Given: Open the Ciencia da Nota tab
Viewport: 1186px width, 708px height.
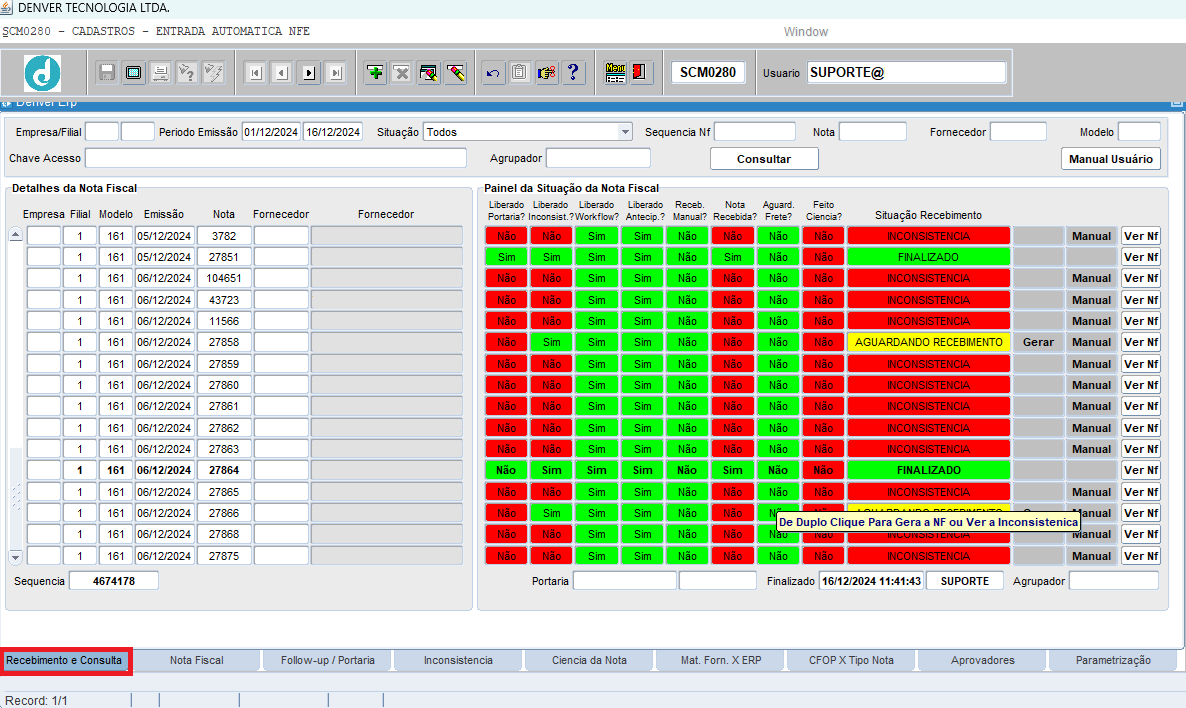Looking at the screenshot, I should tap(589, 660).
